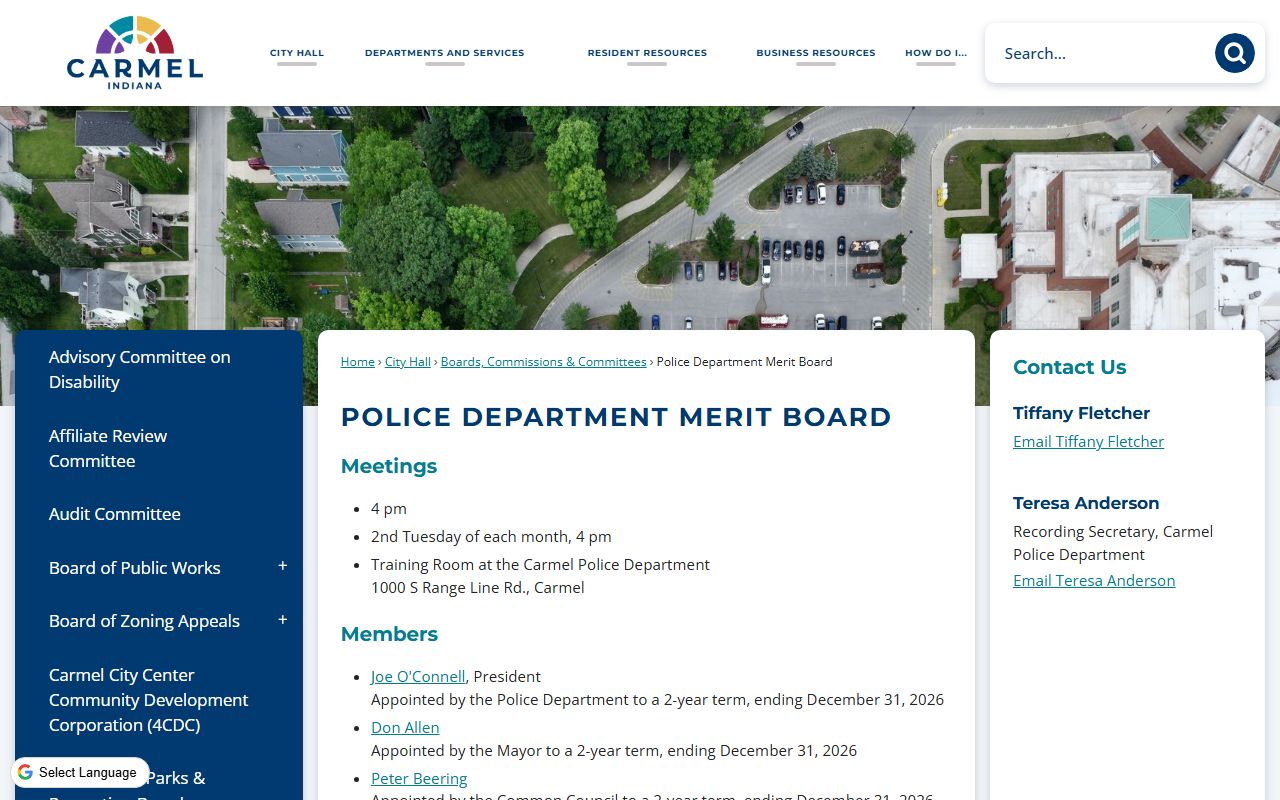The image size is (1280, 800).
Task: Click the Google icon in Select Language
Action: coord(25,772)
